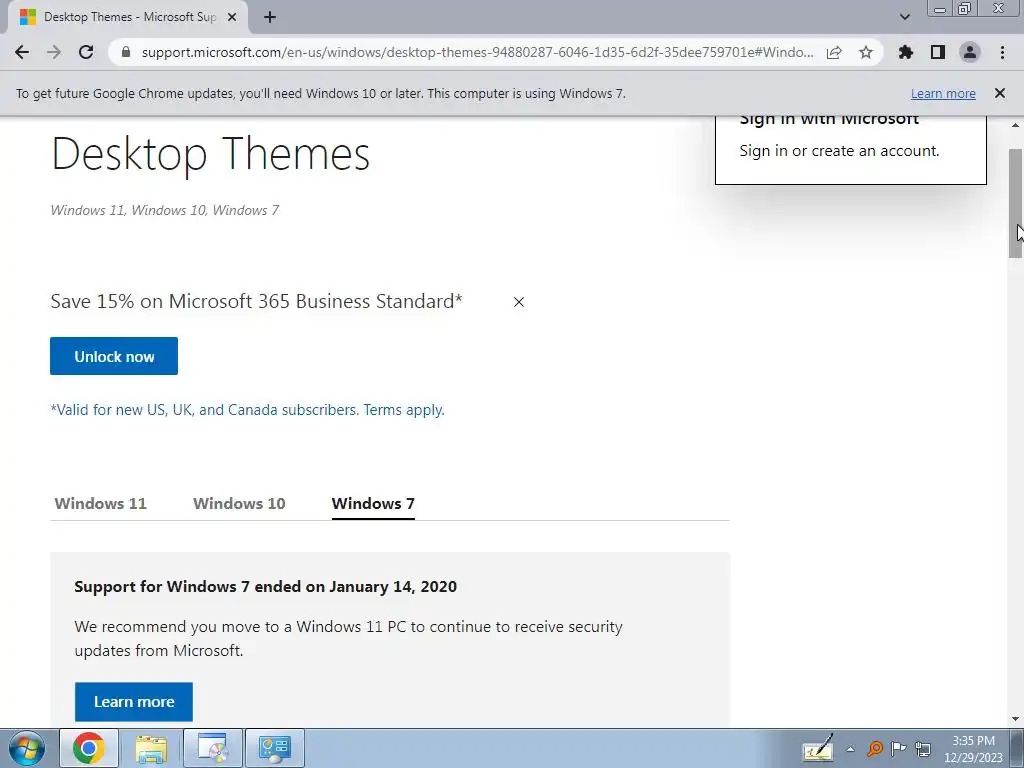
Task: Open the network tray icon
Action: point(923,748)
